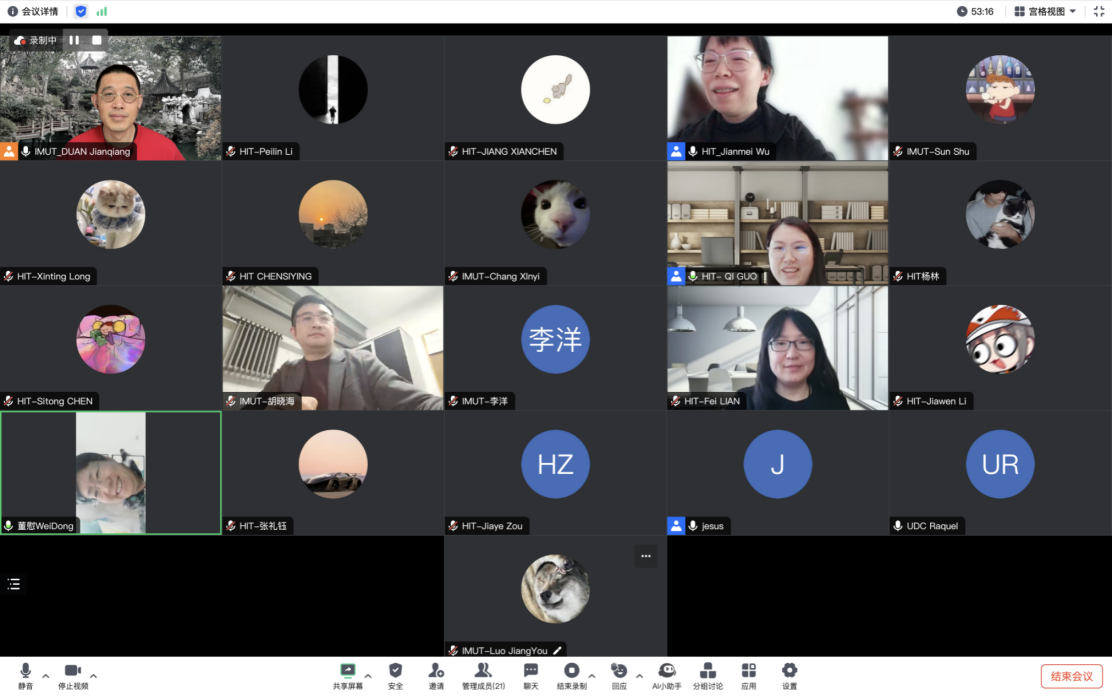Open the apps (应用) icon
Image resolution: width=1112 pixels, height=696 pixels.
pyautogui.click(x=748, y=673)
